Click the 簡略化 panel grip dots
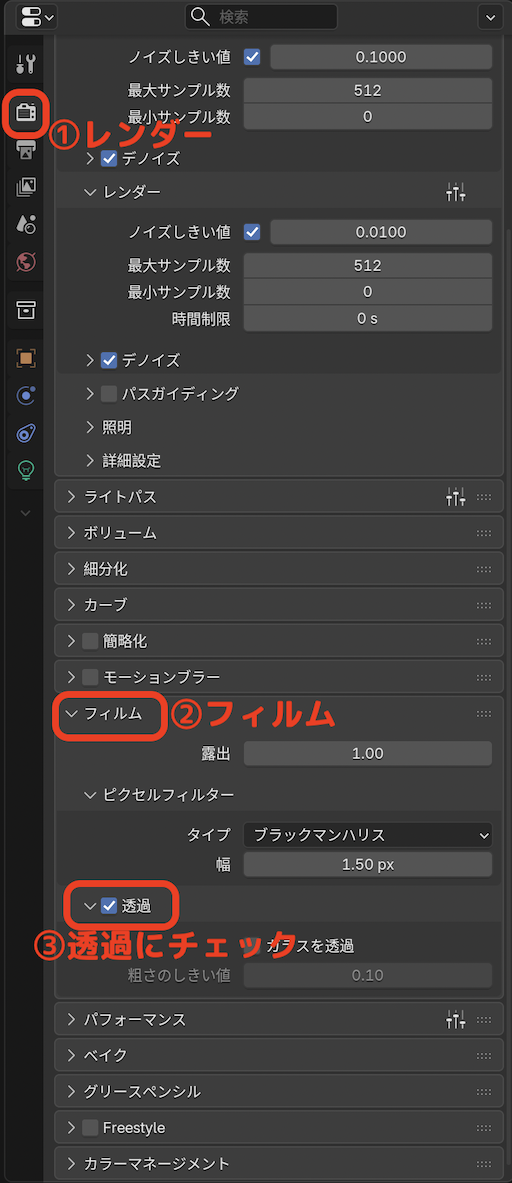 click(x=484, y=641)
